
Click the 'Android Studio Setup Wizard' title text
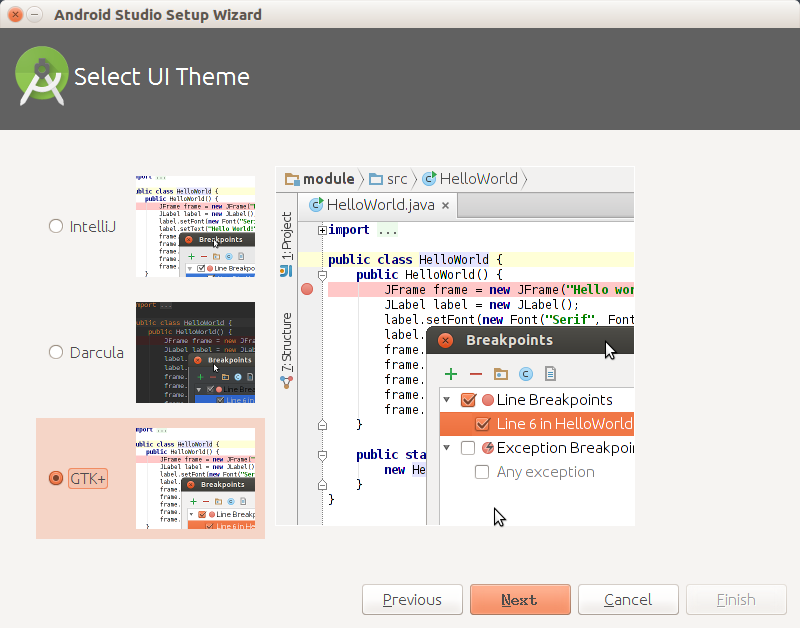coord(158,14)
